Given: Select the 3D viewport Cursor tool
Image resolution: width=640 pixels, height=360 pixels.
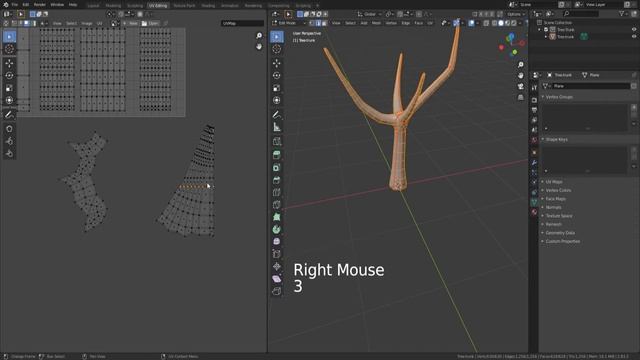Looking at the screenshot, I should point(277,49).
